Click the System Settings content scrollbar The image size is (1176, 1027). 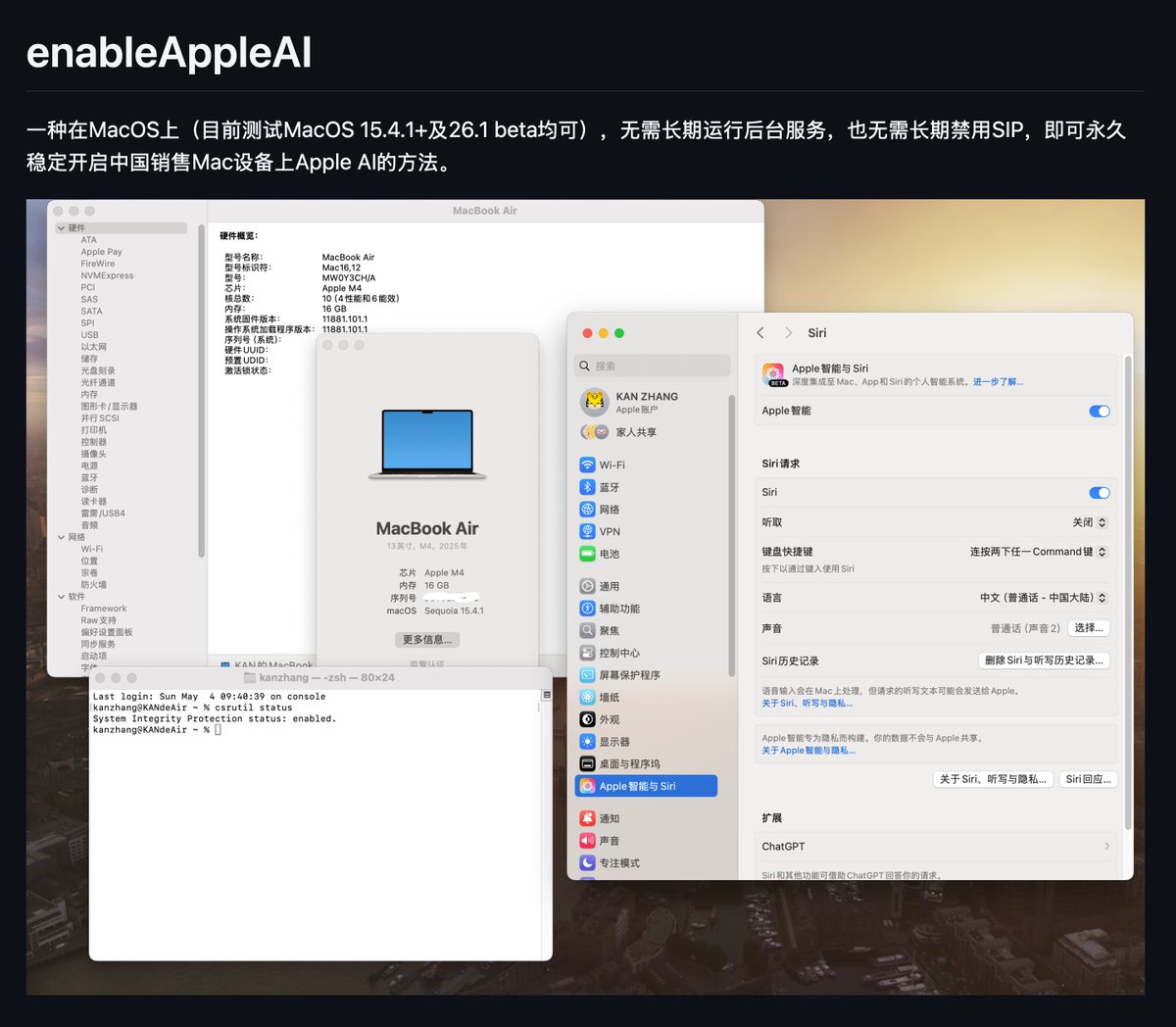pyautogui.click(x=1127, y=592)
